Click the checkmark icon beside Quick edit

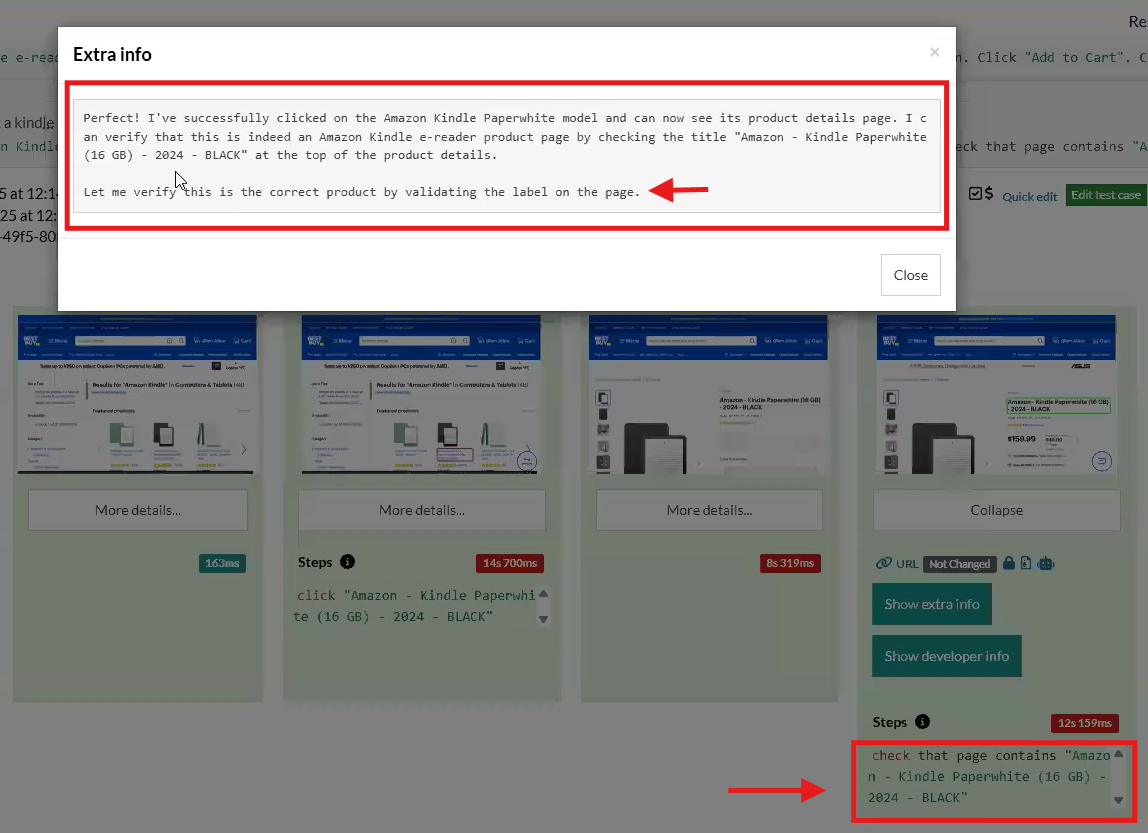[974, 194]
